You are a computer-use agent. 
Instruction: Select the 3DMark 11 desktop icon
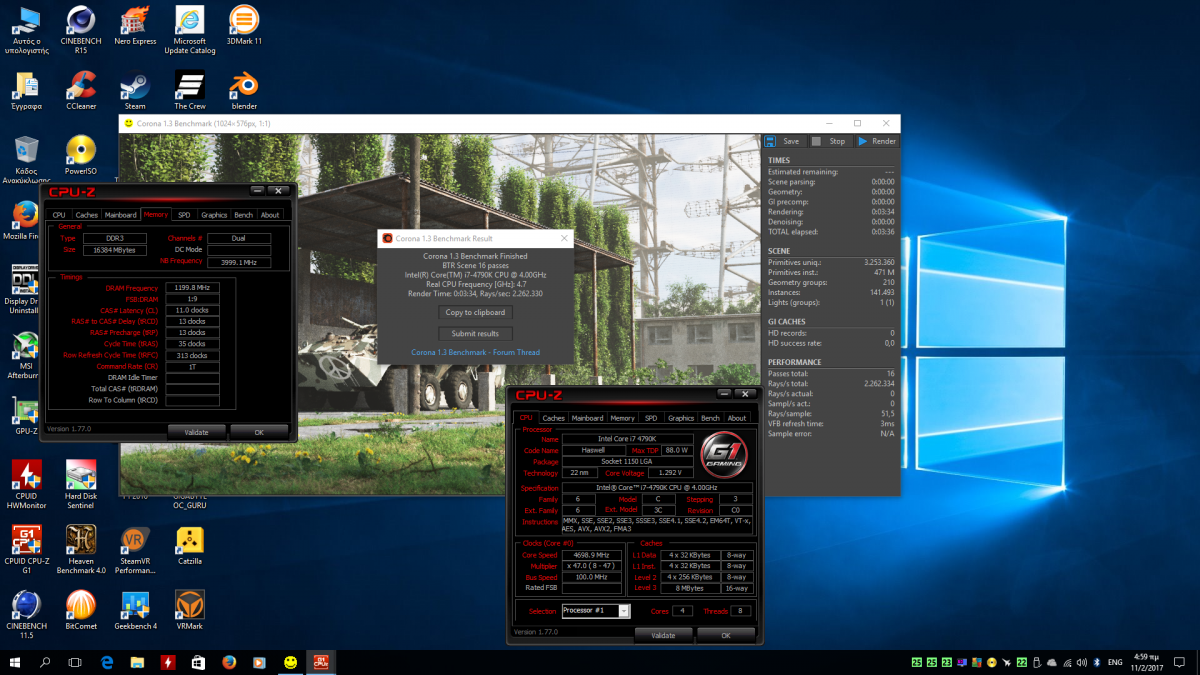[244, 26]
